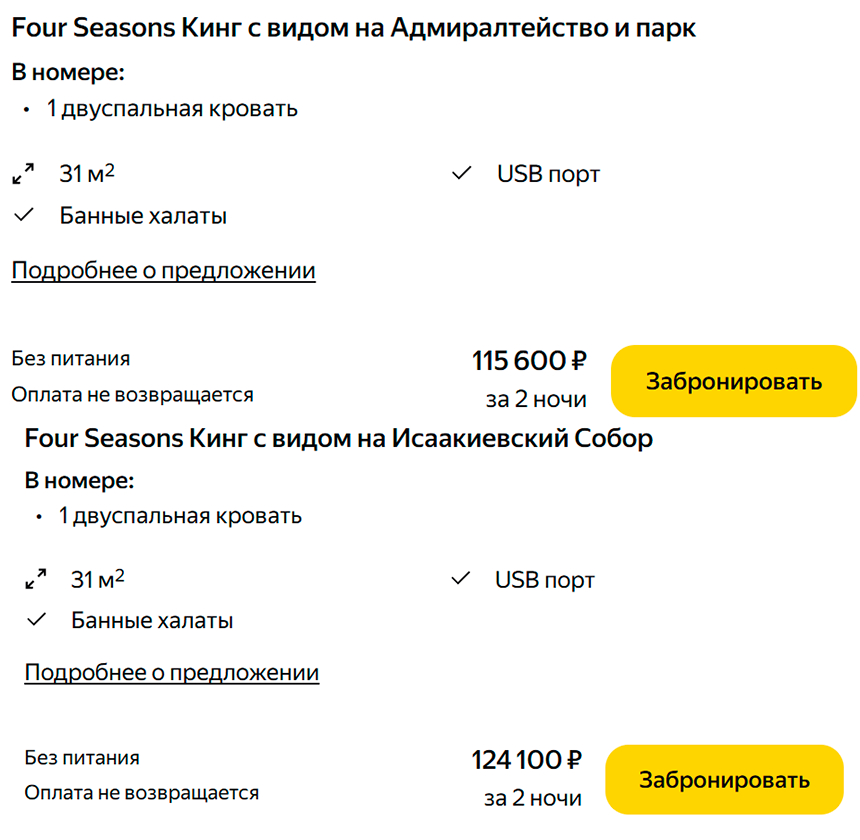
Task: Click title with view of Адмиралтейство и парк
Action: click(353, 29)
